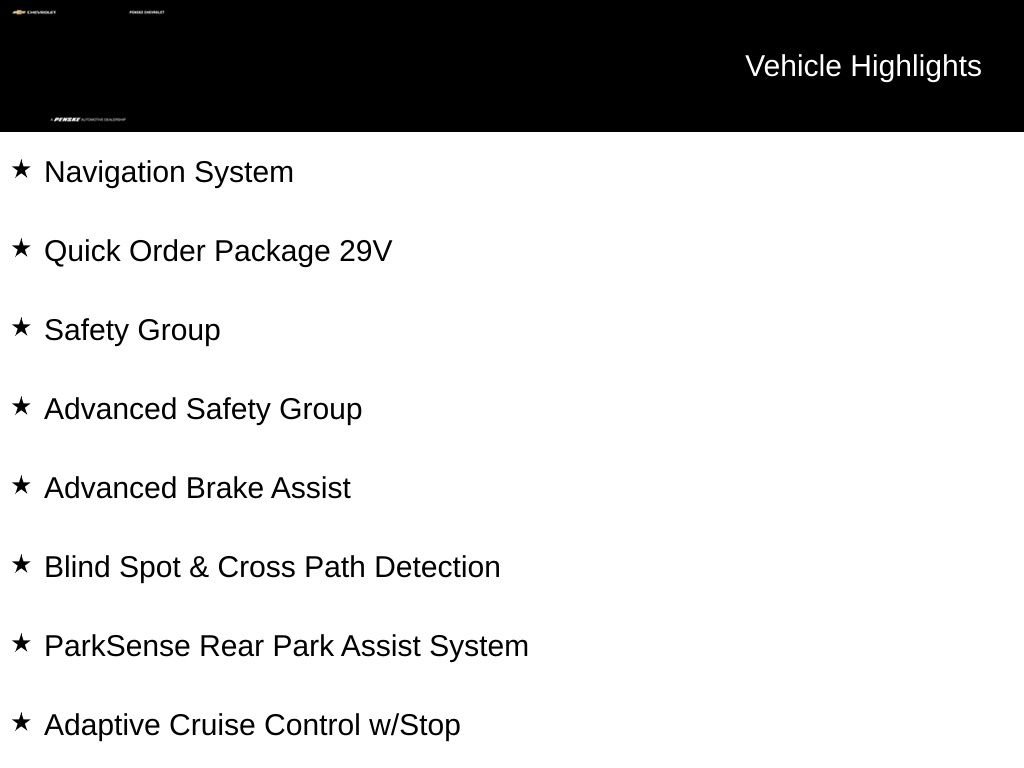Click Adaptive Cruise Control w/Stop text
The image size is (1024, 768).
point(252,726)
